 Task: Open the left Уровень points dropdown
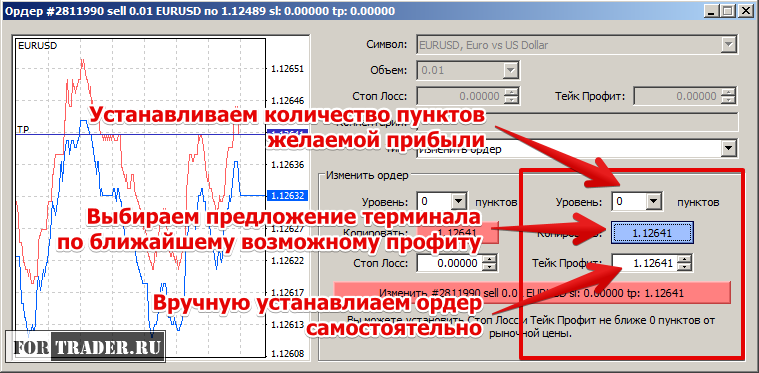pos(458,201)
